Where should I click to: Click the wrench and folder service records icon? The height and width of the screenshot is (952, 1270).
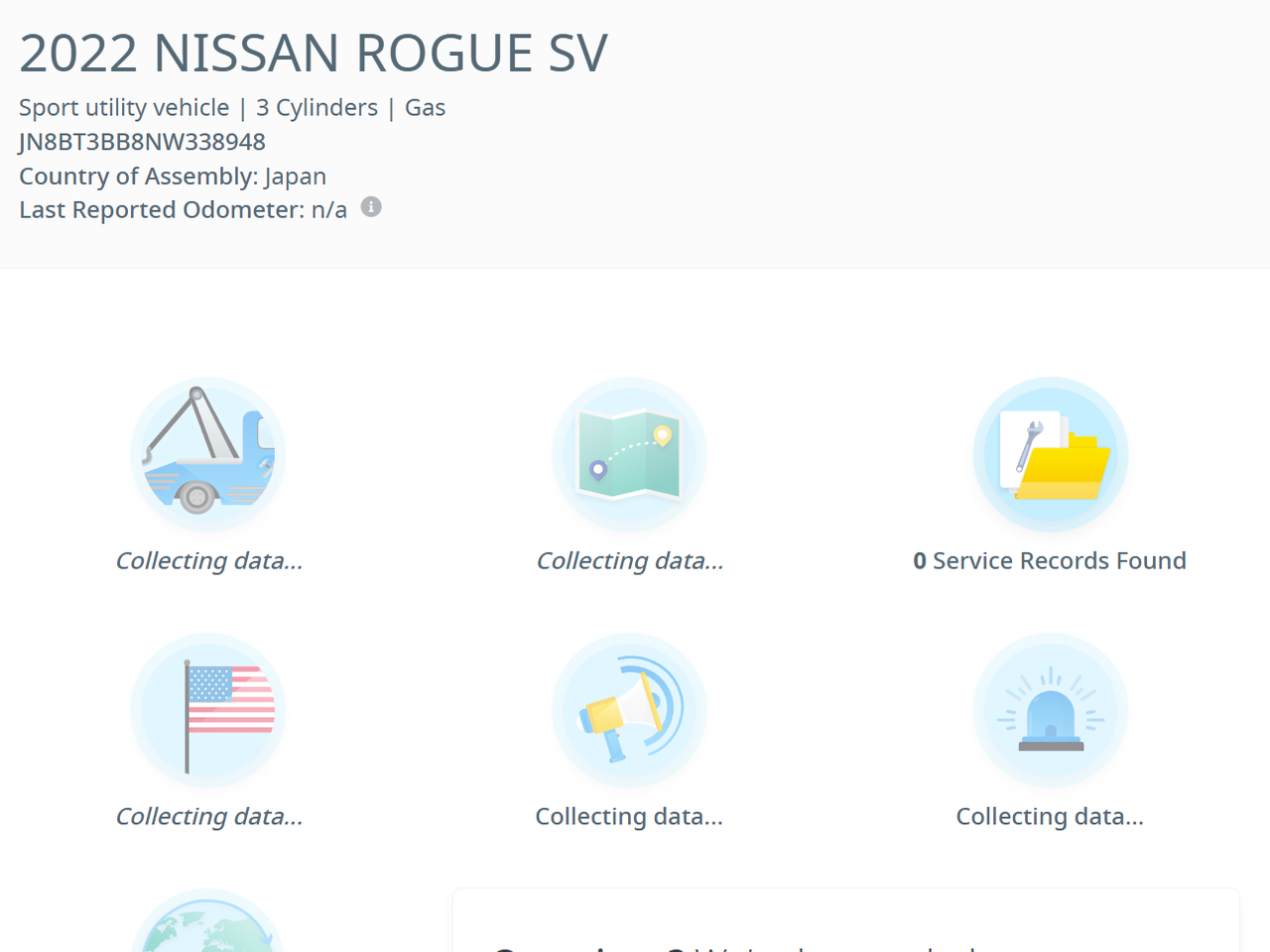(1050, 454)
